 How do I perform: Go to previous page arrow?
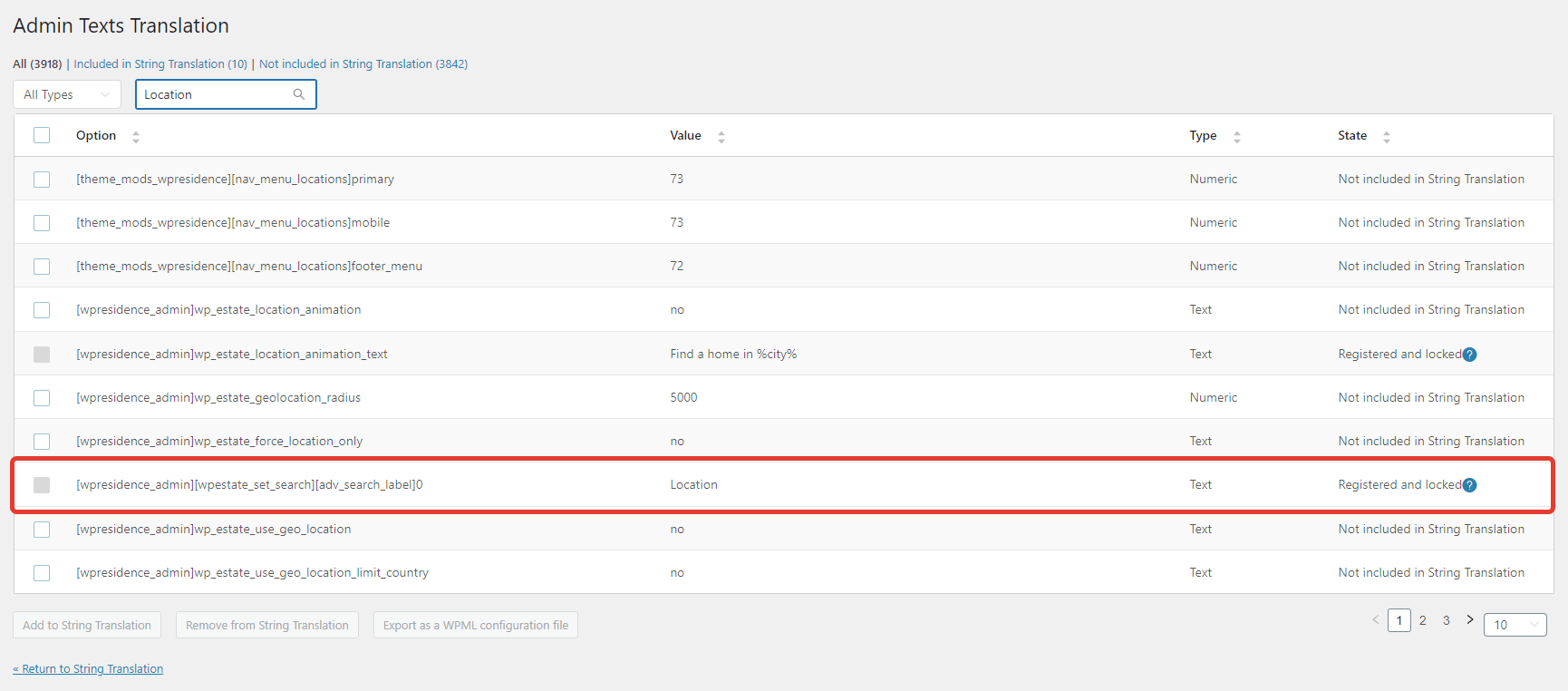pyautogui.click(x=1376, y=620)
